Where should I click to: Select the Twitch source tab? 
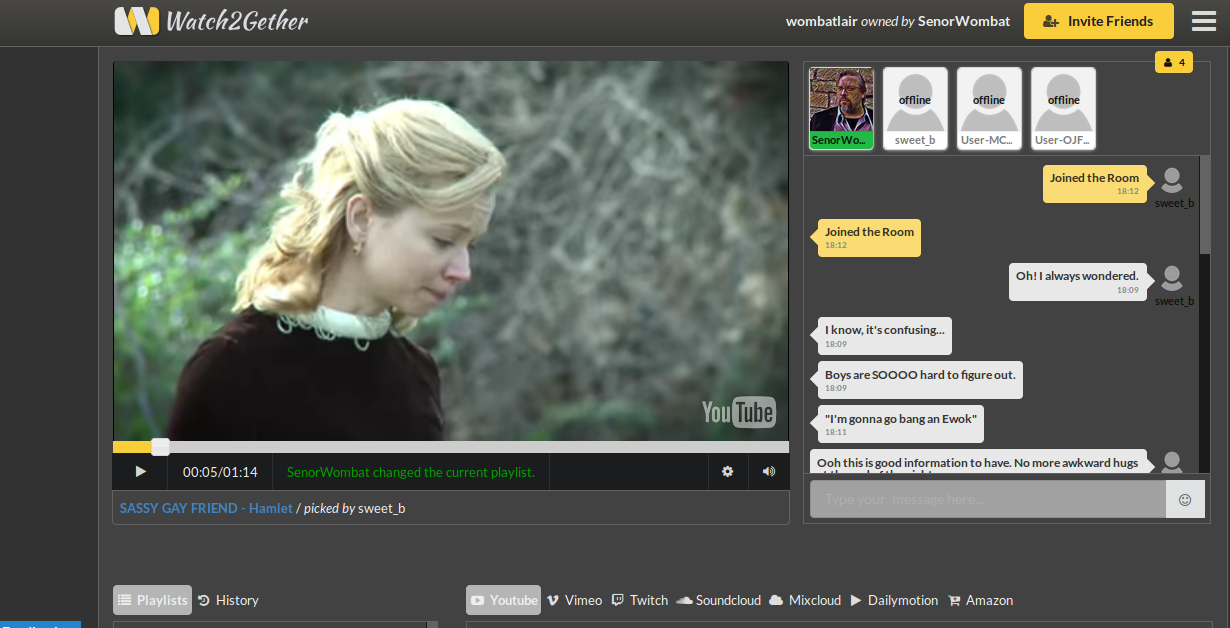[640, 600]
